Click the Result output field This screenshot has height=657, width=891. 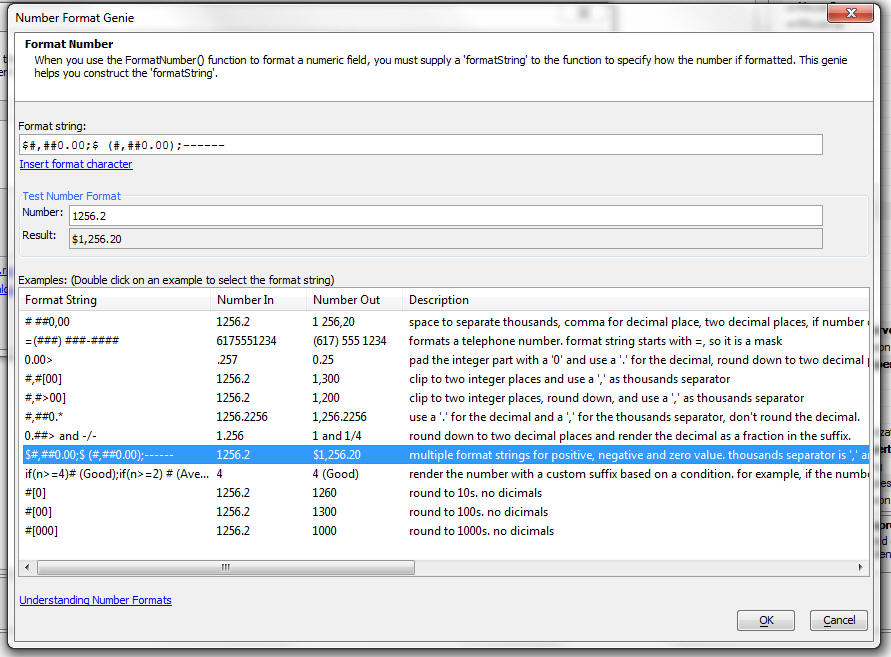click(446, 239)
